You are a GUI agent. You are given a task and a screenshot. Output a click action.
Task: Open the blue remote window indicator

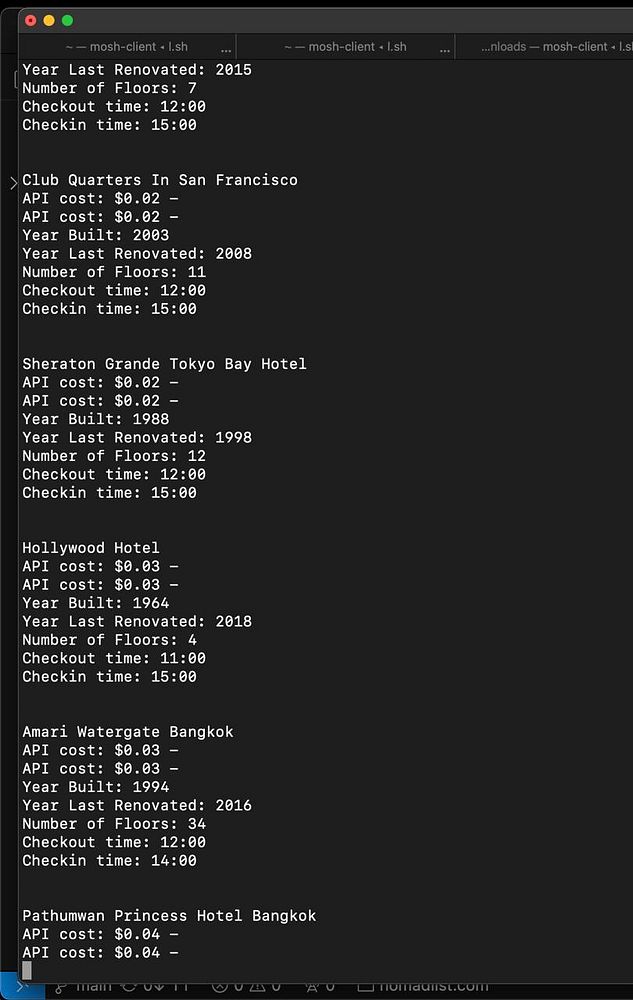pyautogui.click(x=22, y=987)
